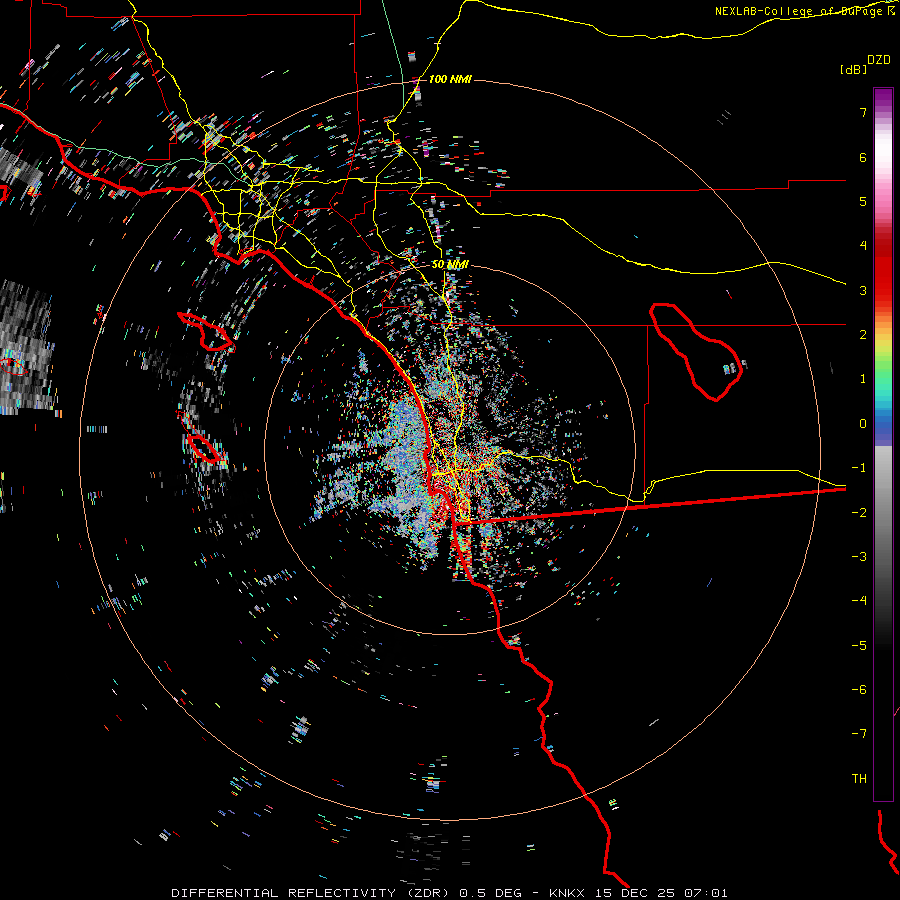Click inside the Salton Sea outline
The width and height of the screenshot is (900, 900).
coord(697,351)
